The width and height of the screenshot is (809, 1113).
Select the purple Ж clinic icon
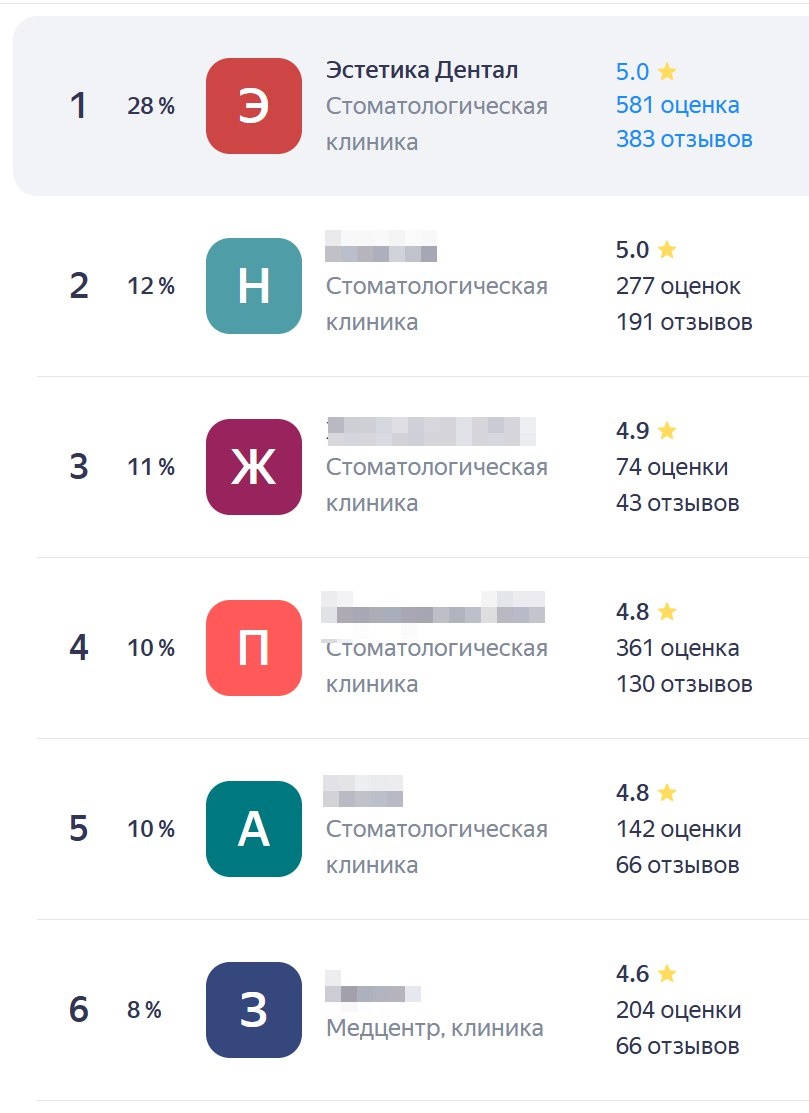coord(253,467)
